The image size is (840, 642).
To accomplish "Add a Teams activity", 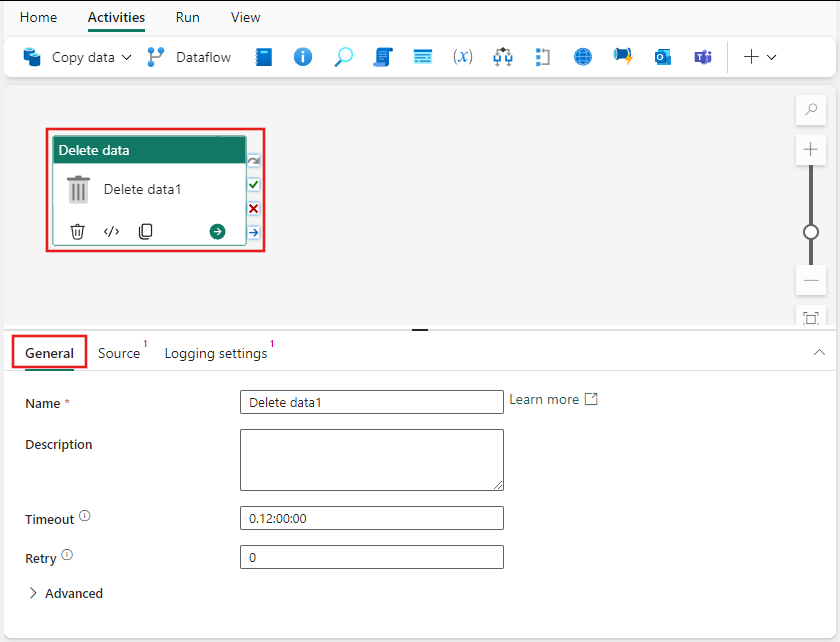I will (x=702, y=57).
